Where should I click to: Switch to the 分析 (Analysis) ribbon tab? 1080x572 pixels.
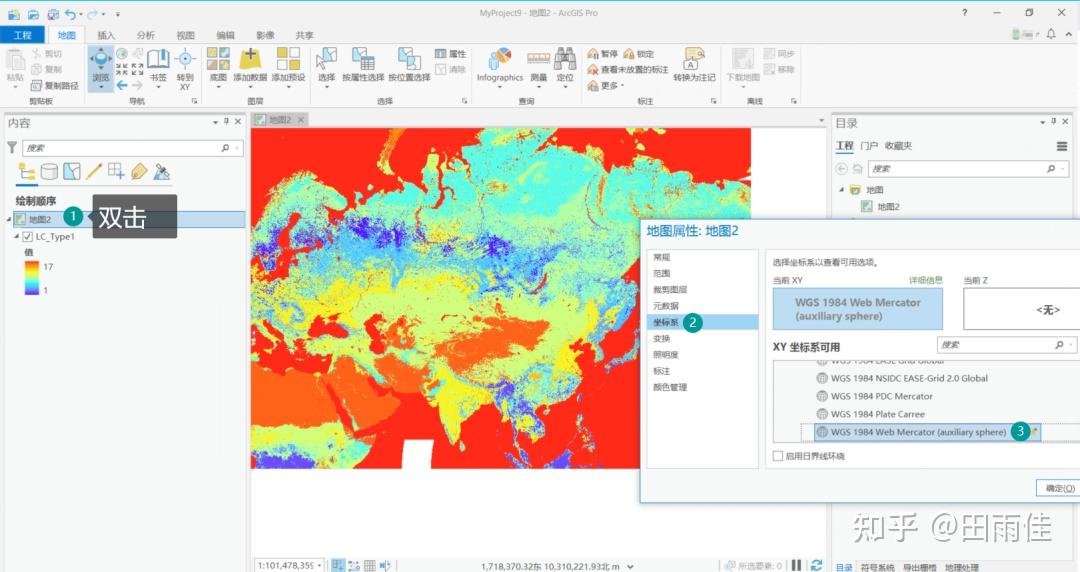(x=145, y=35)
